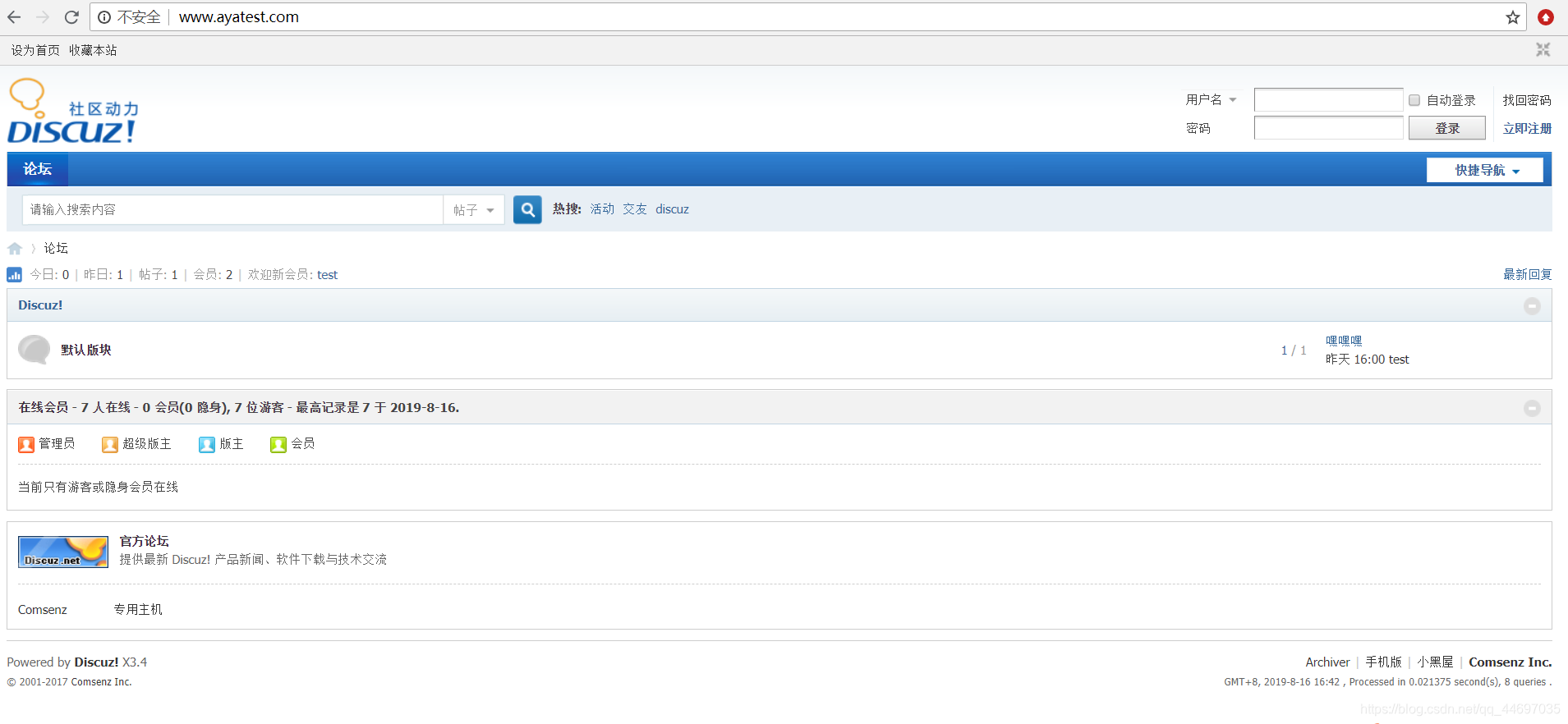Click the blue magnifier search button
1568x724 pixels.
(527, 209)
